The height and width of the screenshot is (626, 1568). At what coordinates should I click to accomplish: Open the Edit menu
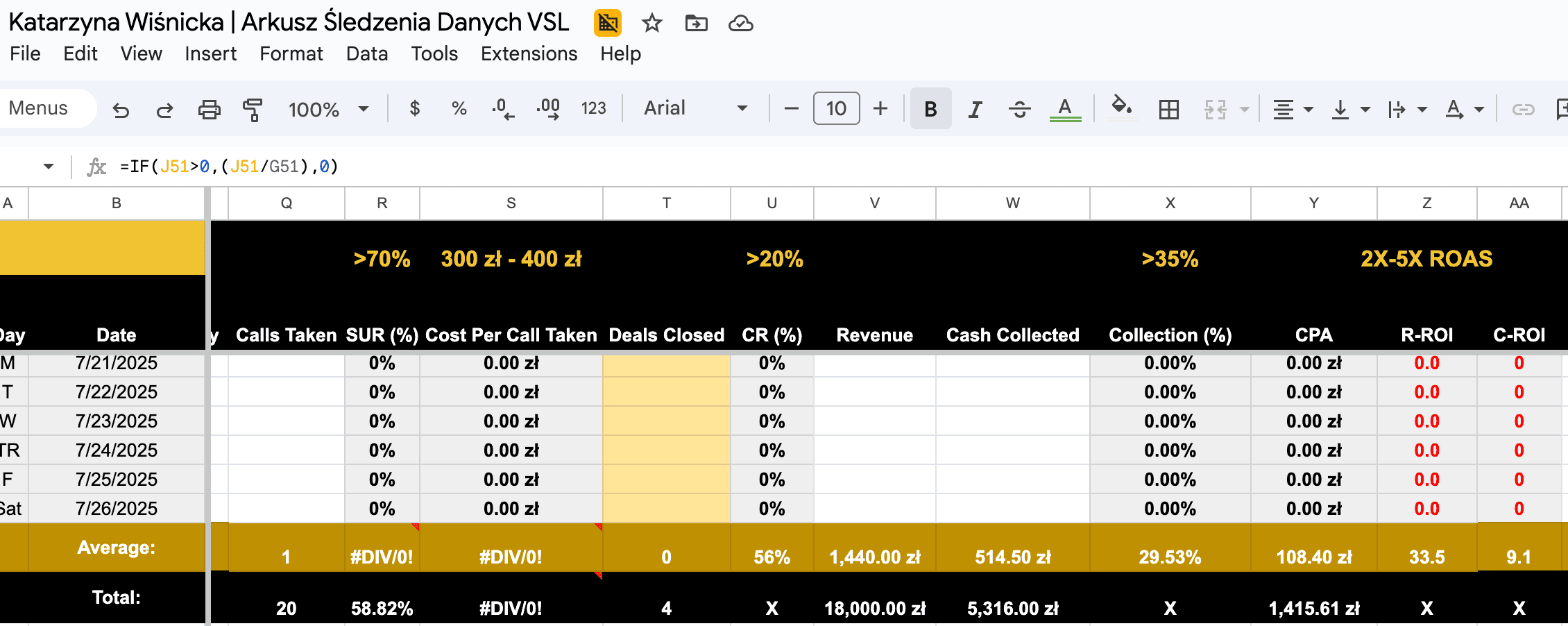click(x=80, y=54)
